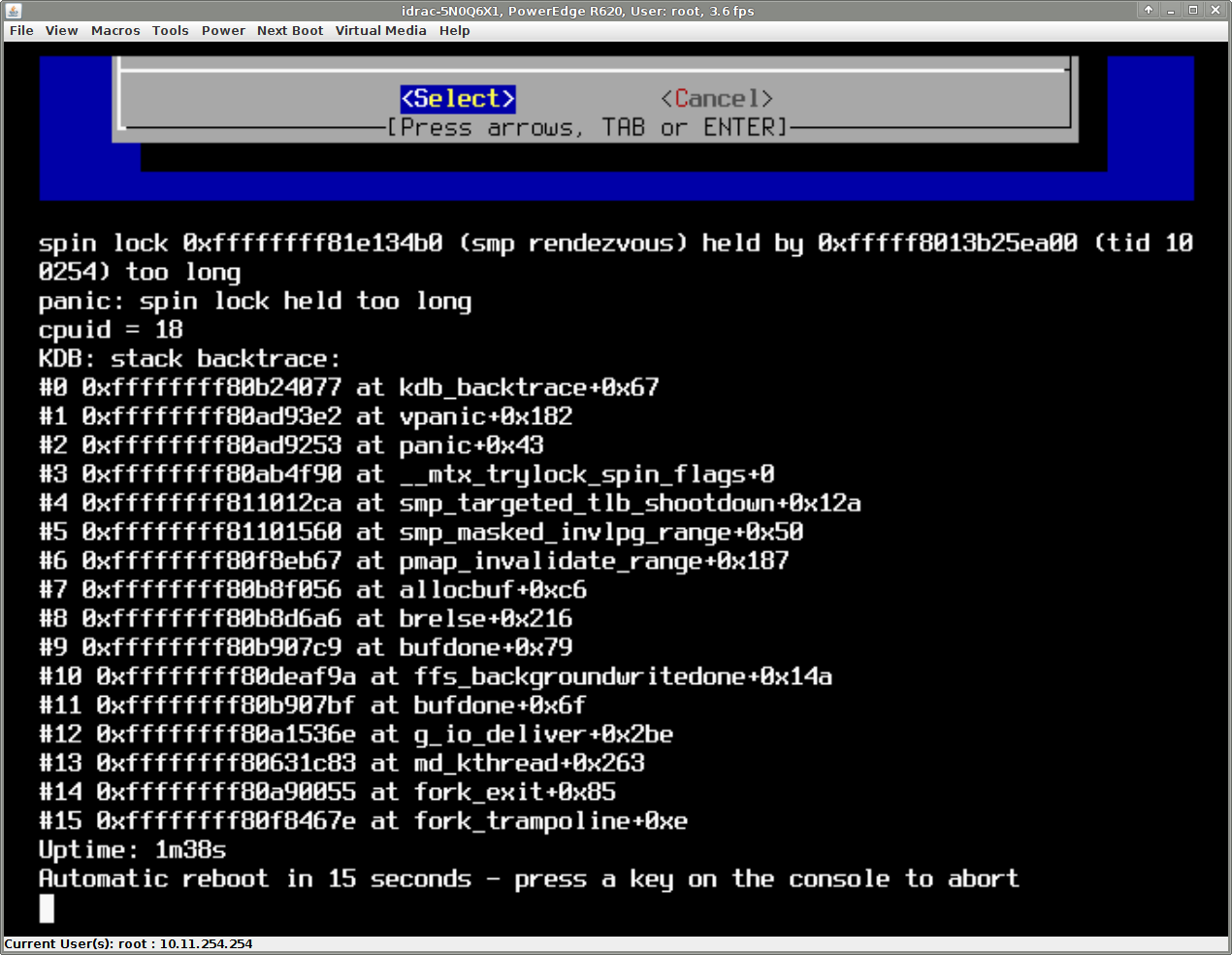Maximize the iDRAC console window
This screenshot has width=1232, height=955.
pyautogui.click(x=1193, y=10)
